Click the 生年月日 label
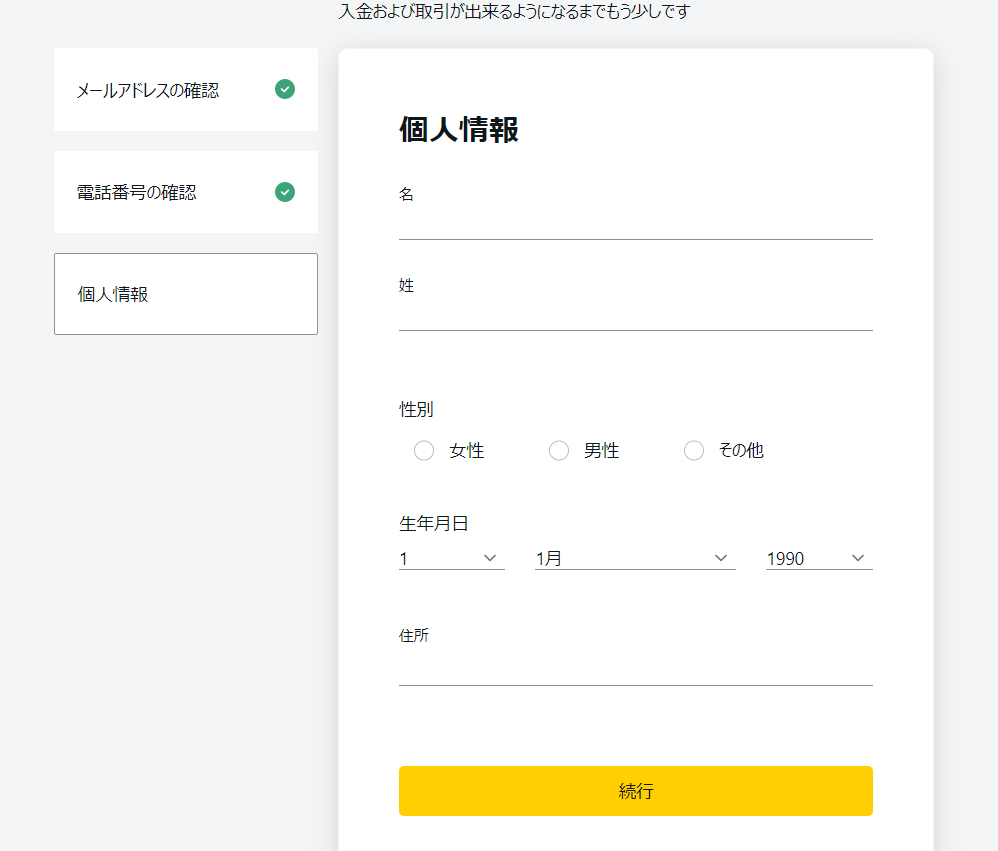The height and width of the screenshot is (851, 998). point(433,523)
